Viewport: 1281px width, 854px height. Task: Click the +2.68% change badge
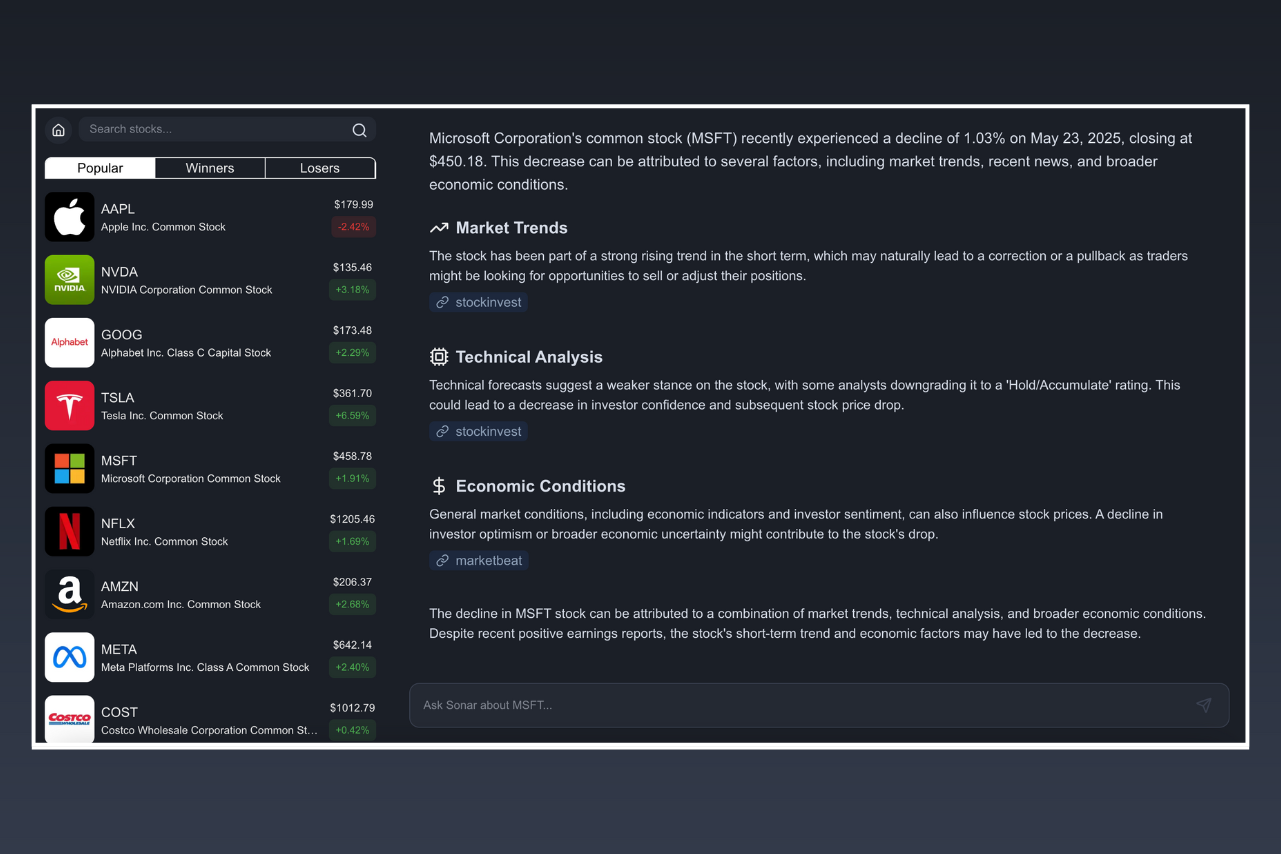353,605
